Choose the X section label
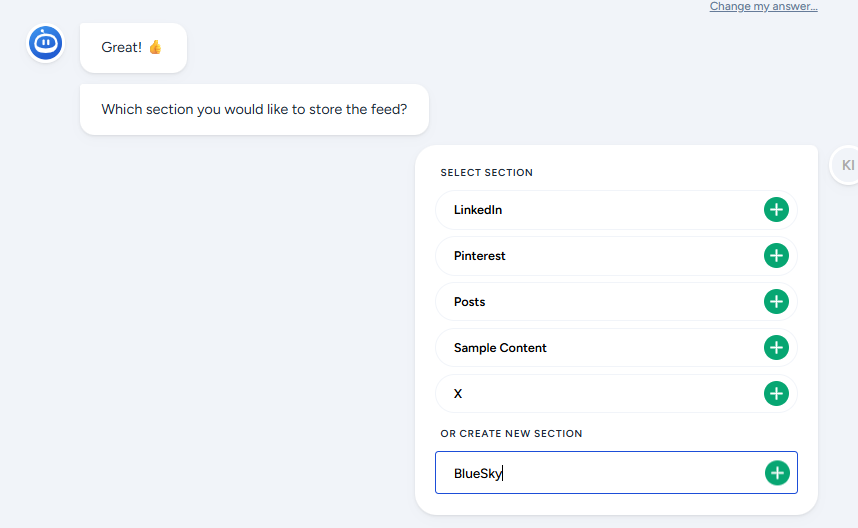Viewport: 858px width, 528px height. (458, 394)
